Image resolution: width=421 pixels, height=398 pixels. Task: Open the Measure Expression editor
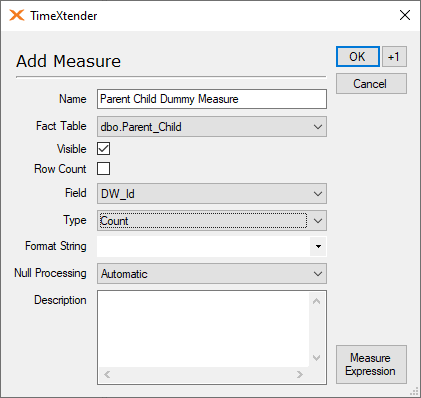tap(371, 364)
